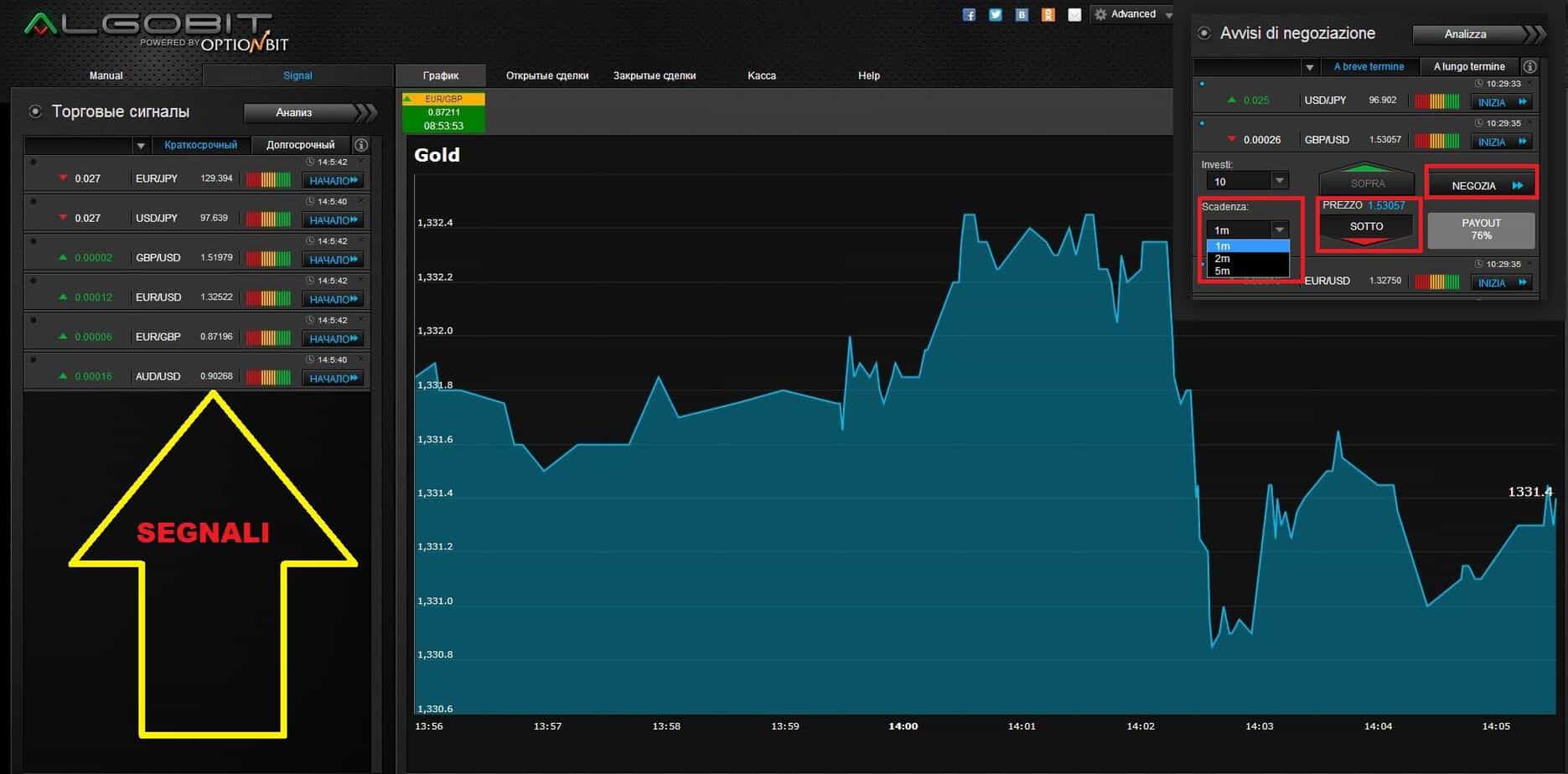Click the red down arrow on EUR/JPY row
The width and height of the screenshot is (1568, 774).
[x=63, y=178]
